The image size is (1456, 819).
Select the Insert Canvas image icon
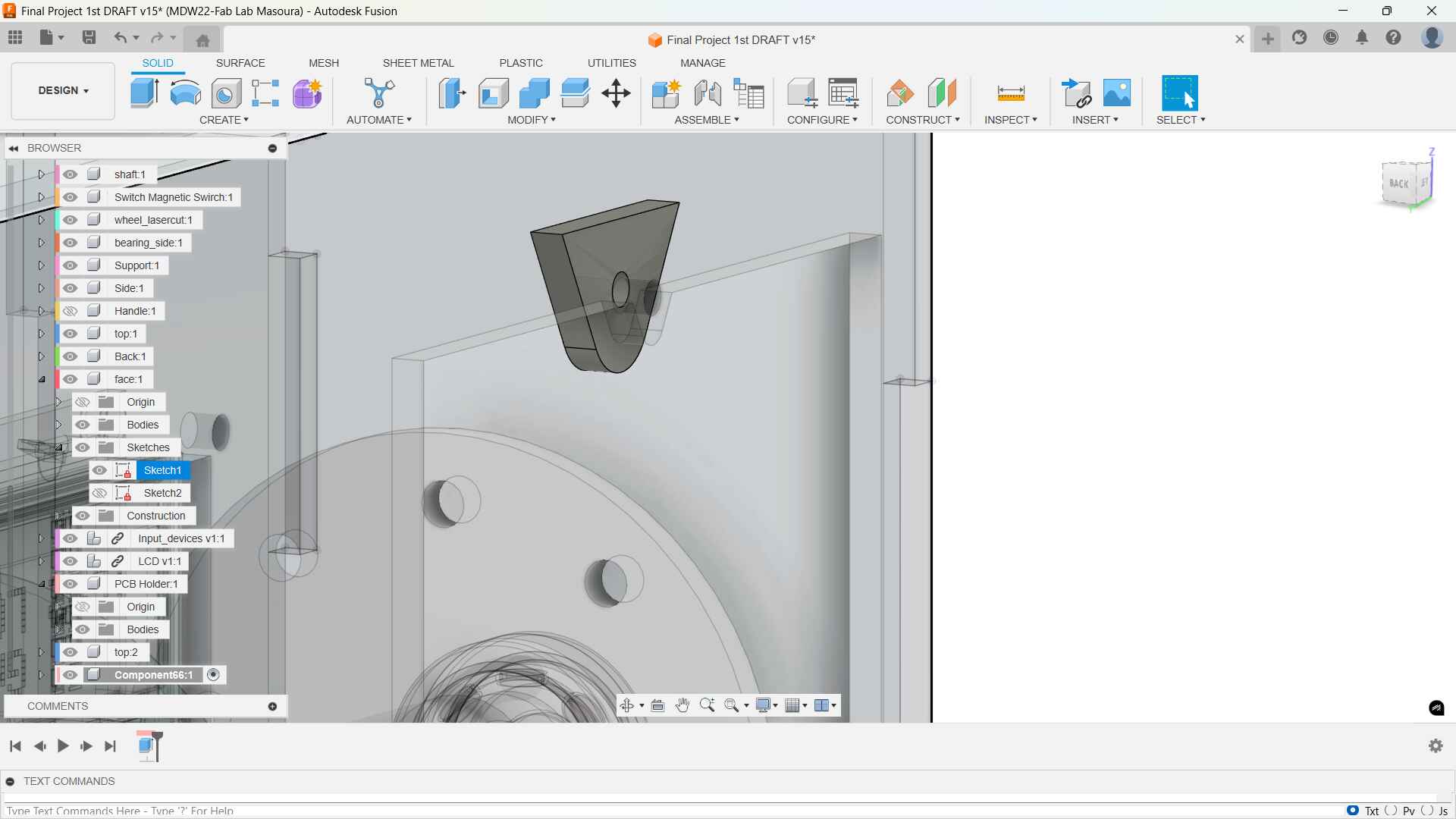coord(1117,93)
